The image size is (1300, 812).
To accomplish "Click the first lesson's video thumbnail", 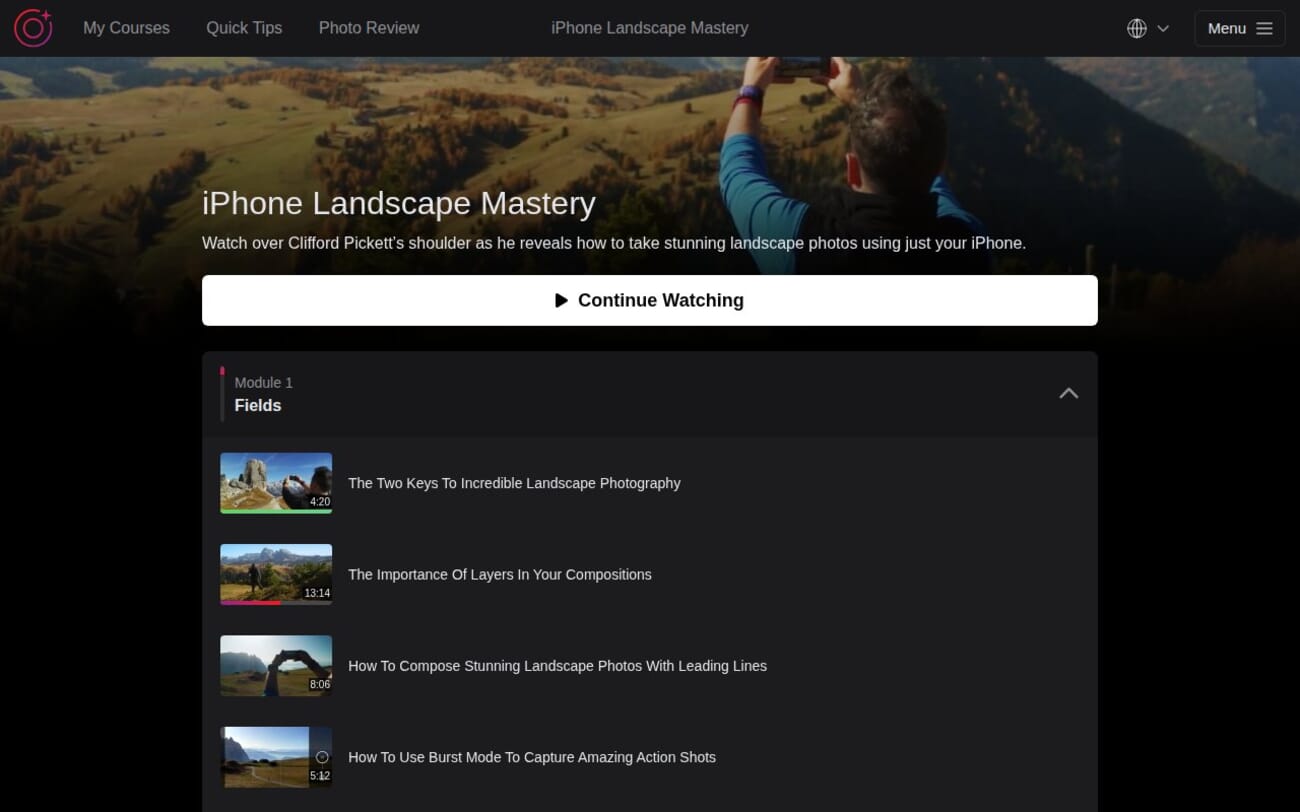I will (x=276, y=483).
